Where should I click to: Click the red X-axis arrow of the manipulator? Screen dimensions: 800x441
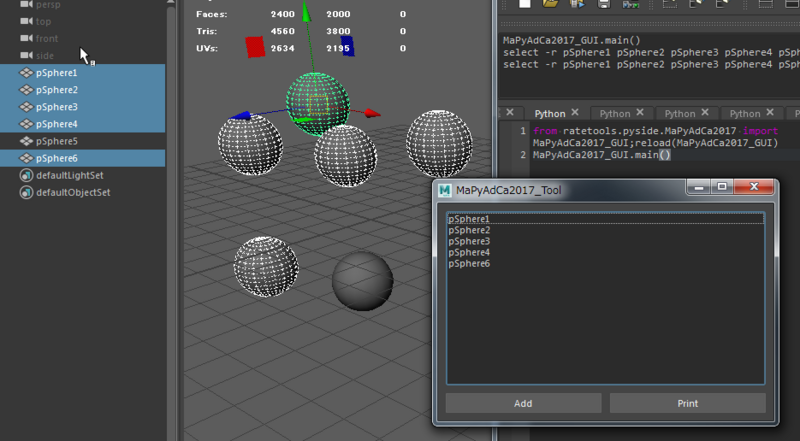coord(373,113)
